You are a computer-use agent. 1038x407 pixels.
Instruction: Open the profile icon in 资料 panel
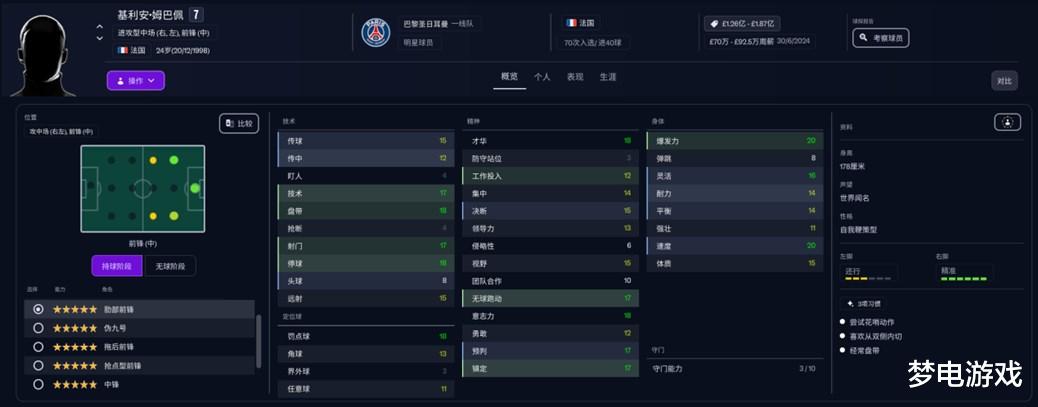click(x=1008, y=122)
